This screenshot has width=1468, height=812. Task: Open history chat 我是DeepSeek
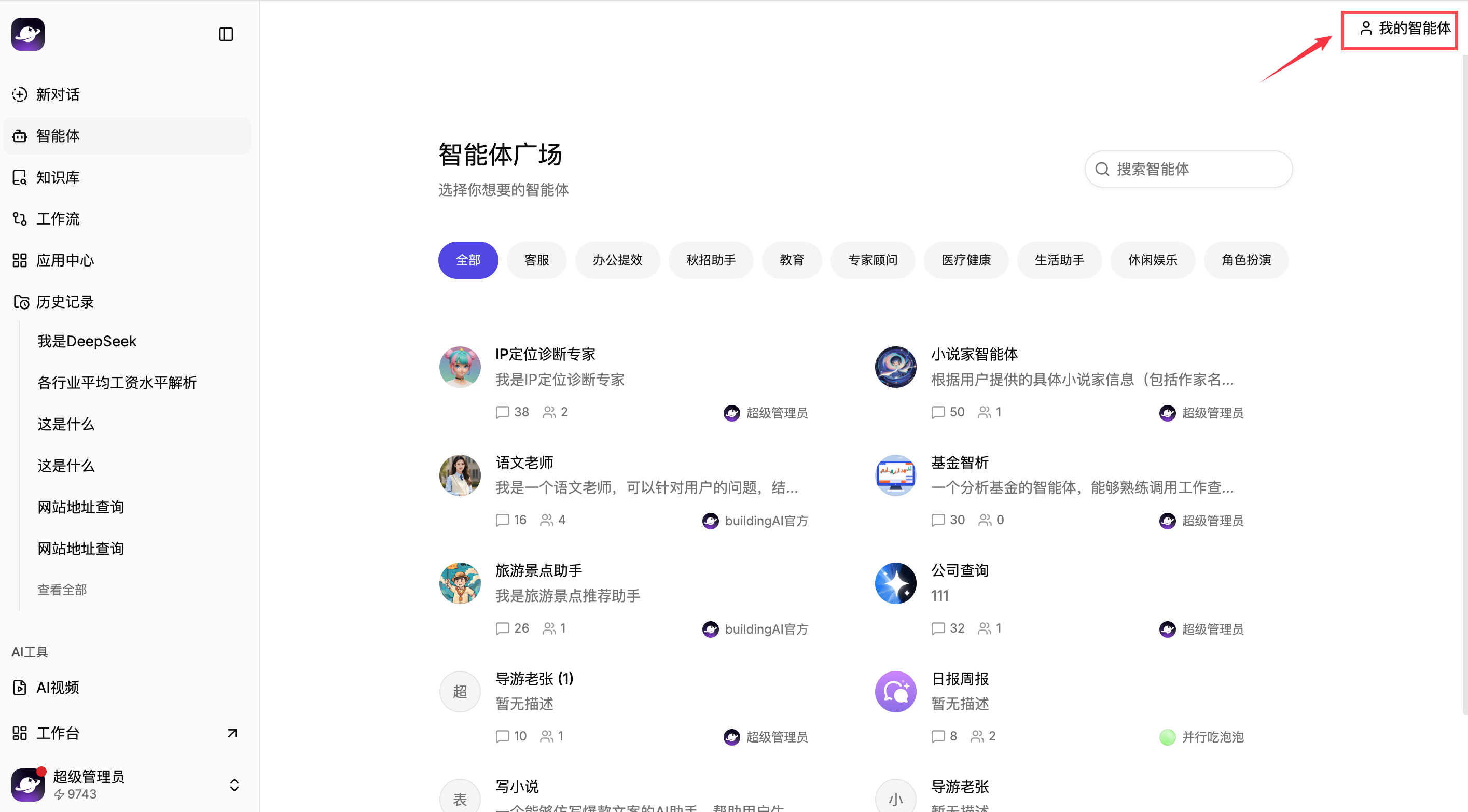(x=87, y=341)
